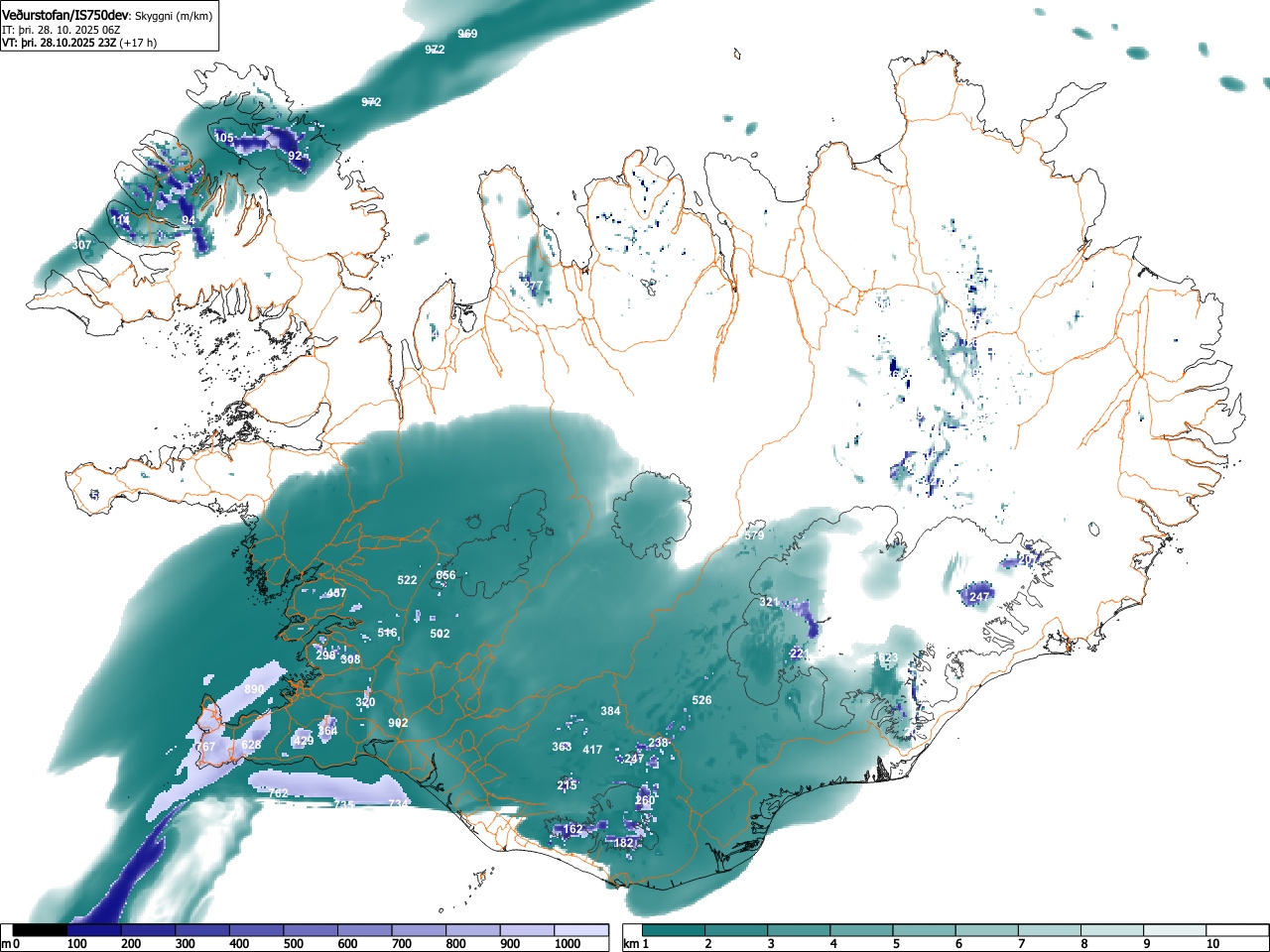Viewport: 1270px width, 952px height.
Task: Click the map value 92
Action: pyautogui.click(x=295, y=156)
